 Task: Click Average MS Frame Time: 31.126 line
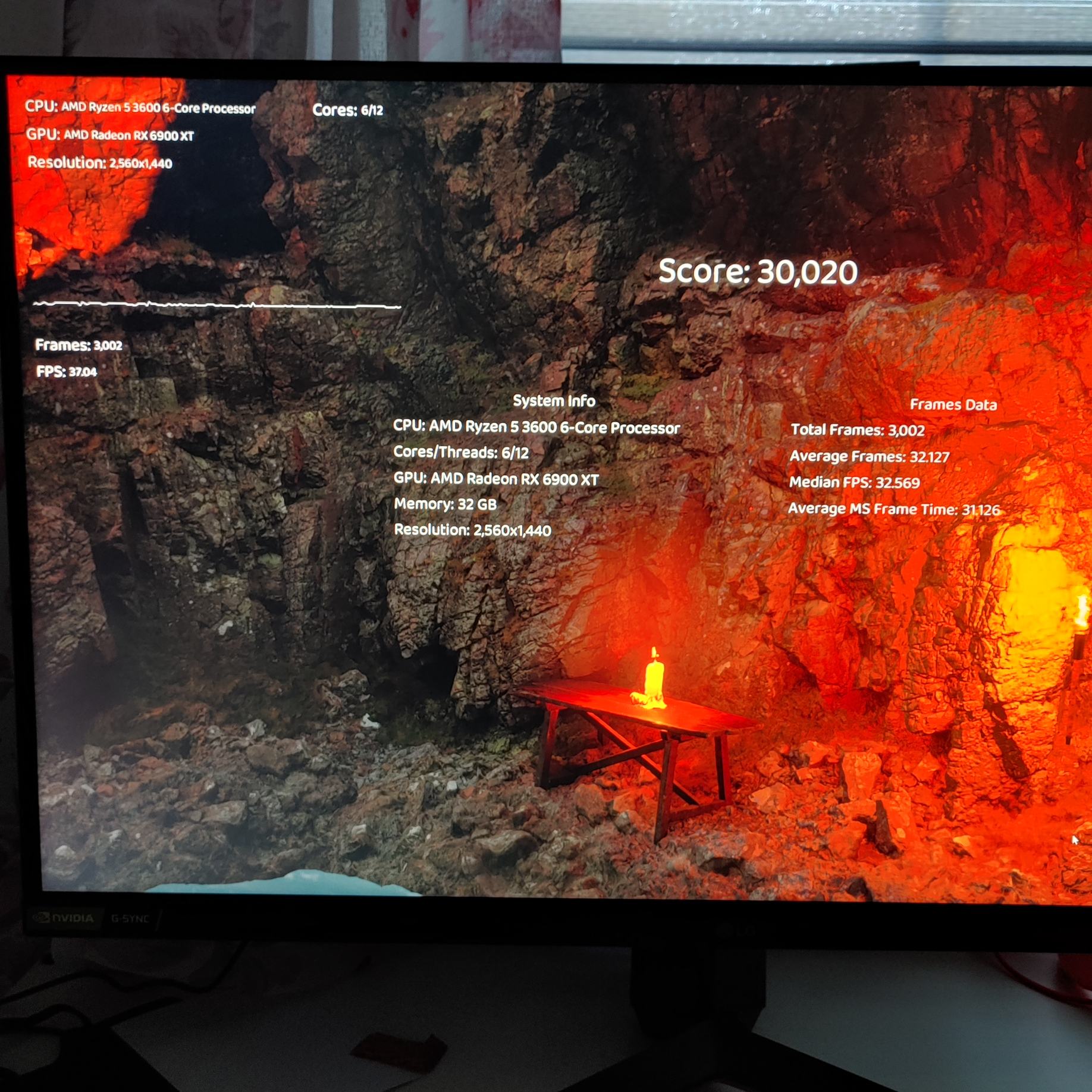[894, 509]
